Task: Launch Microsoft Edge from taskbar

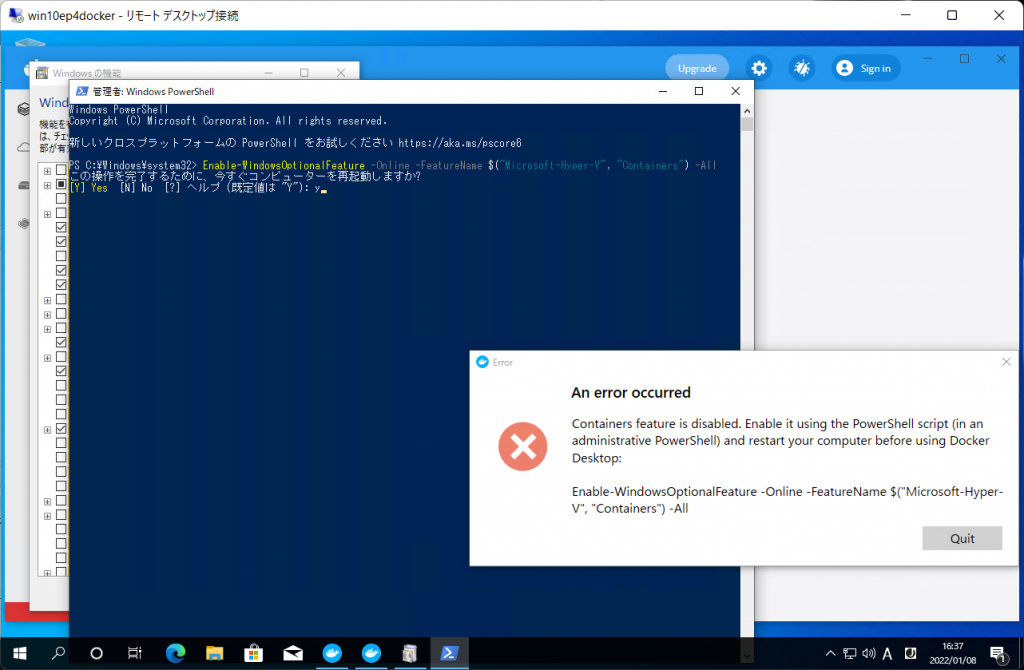Action: tap(175, 653)
